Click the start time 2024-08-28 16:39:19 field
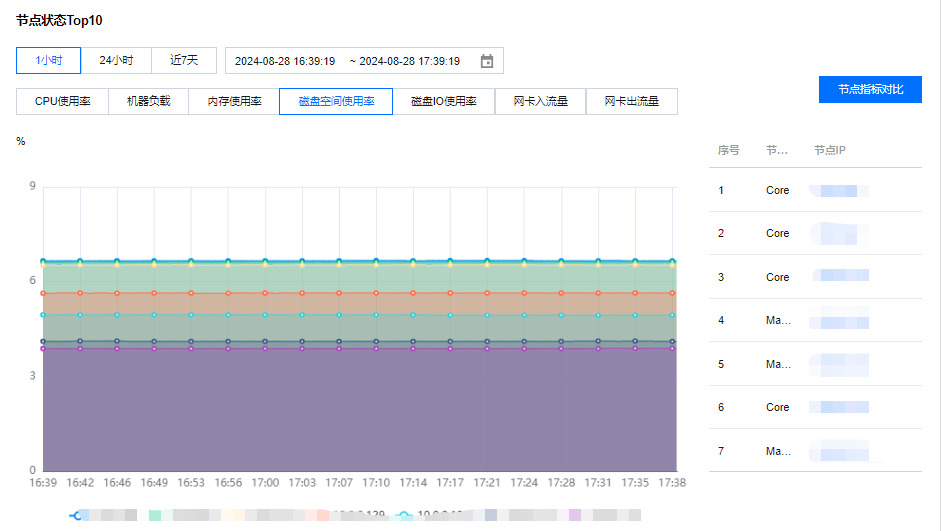 [x=285, y=61]
